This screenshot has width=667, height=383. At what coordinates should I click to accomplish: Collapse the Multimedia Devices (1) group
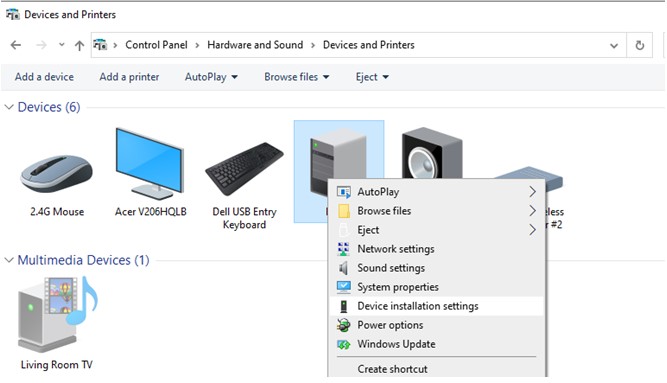9,260
